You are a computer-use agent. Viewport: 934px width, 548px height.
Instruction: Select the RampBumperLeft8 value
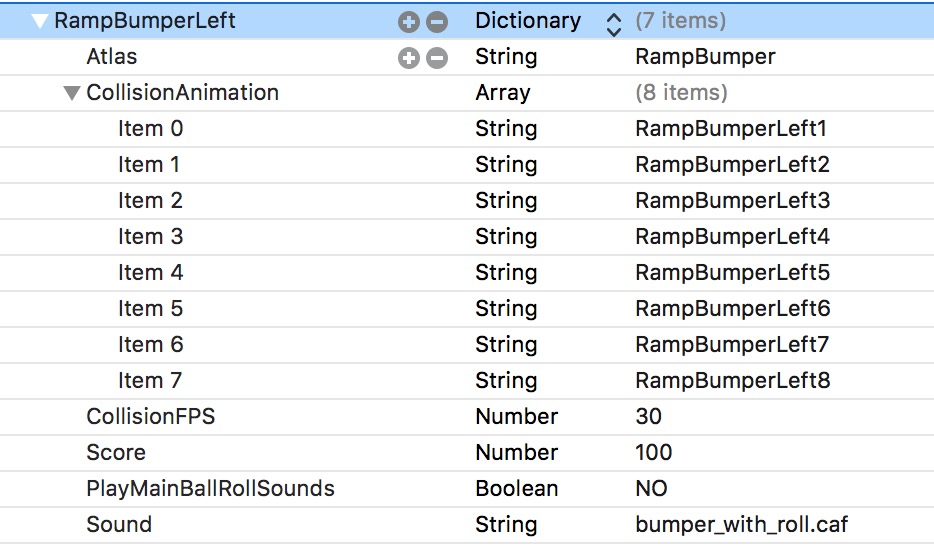[732, 381]
